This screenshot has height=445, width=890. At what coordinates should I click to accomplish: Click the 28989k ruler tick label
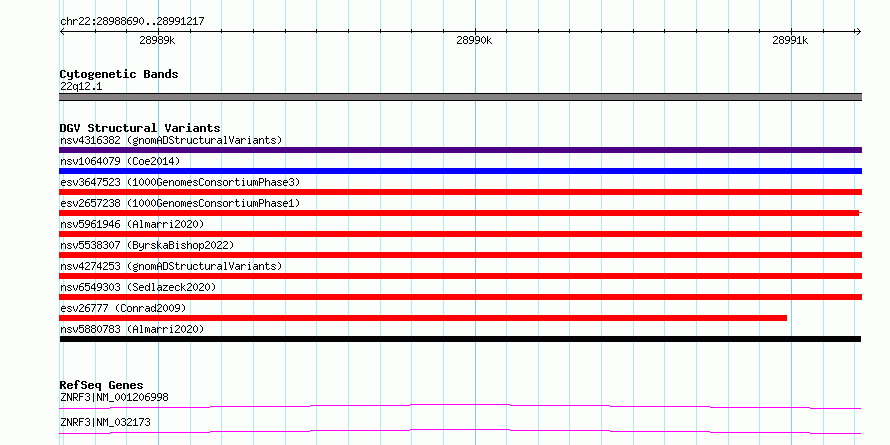(157, 40)
